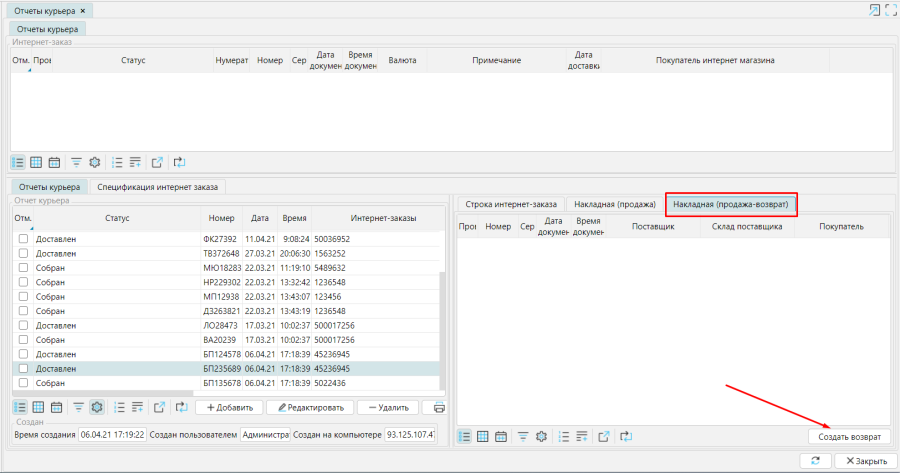Tick the checkbox for row БП235689

tap(23, 369)
